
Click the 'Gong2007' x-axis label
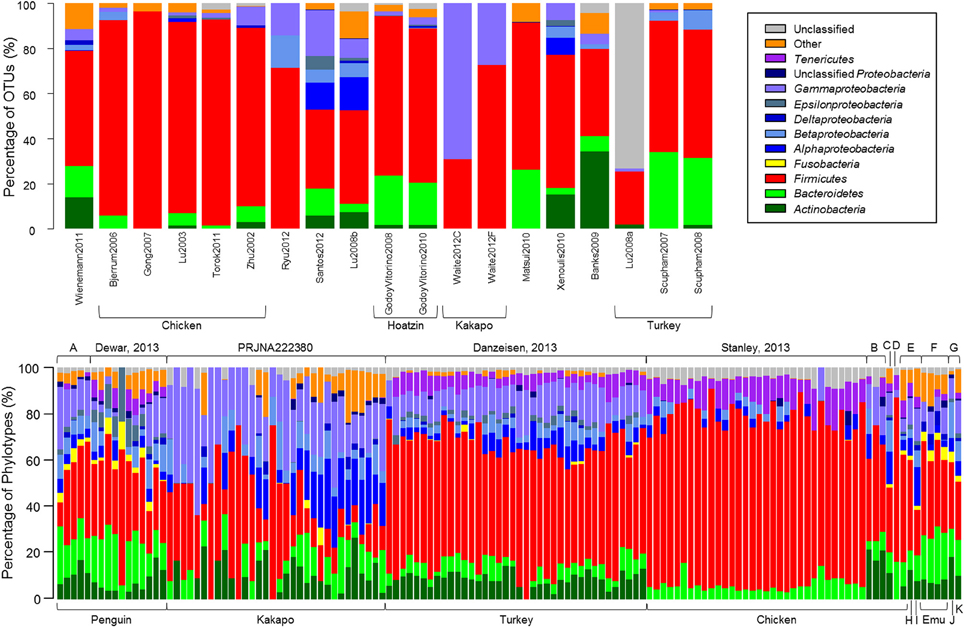pos(148,254)
